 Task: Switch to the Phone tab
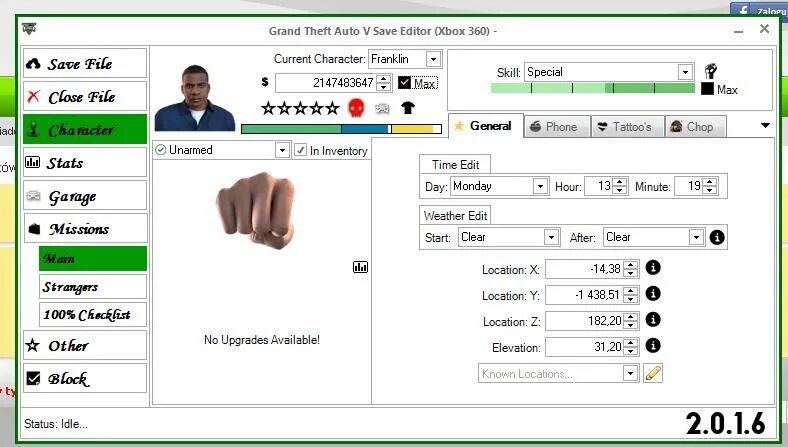[557, 127]
